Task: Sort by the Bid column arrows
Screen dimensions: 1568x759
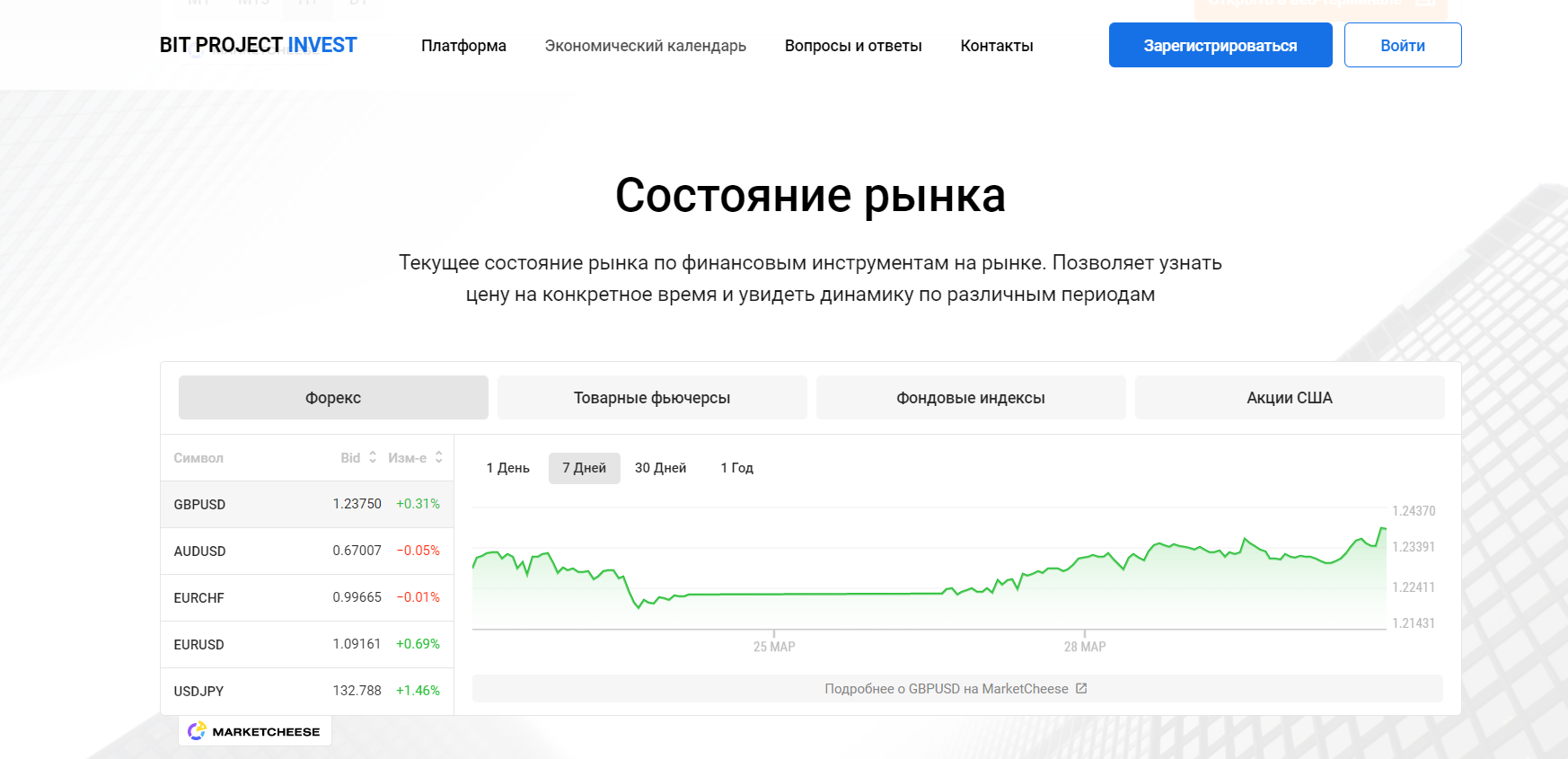Action: (373, 457)
